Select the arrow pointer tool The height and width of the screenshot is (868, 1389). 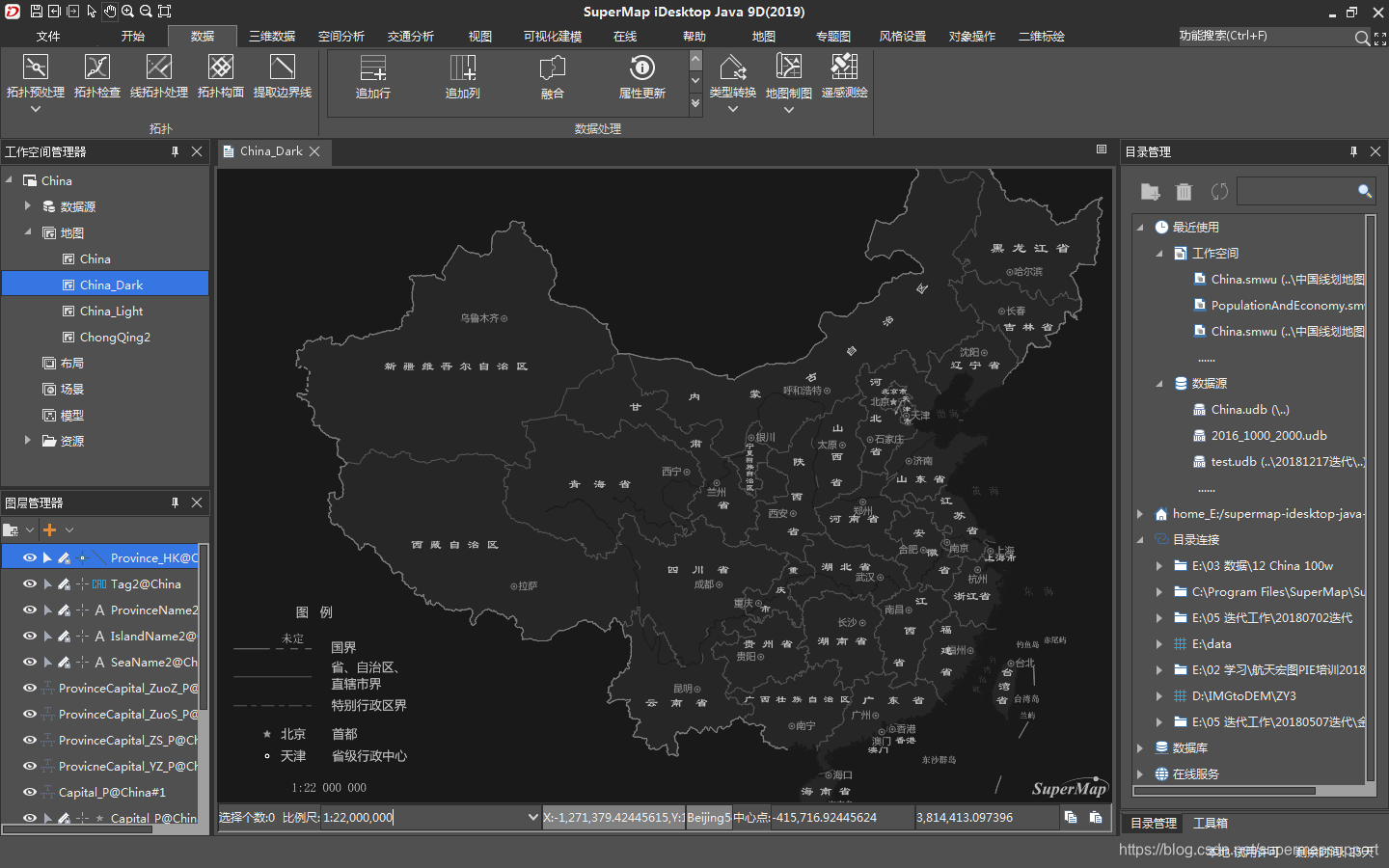pyautogui.click(x=92, y=12)
